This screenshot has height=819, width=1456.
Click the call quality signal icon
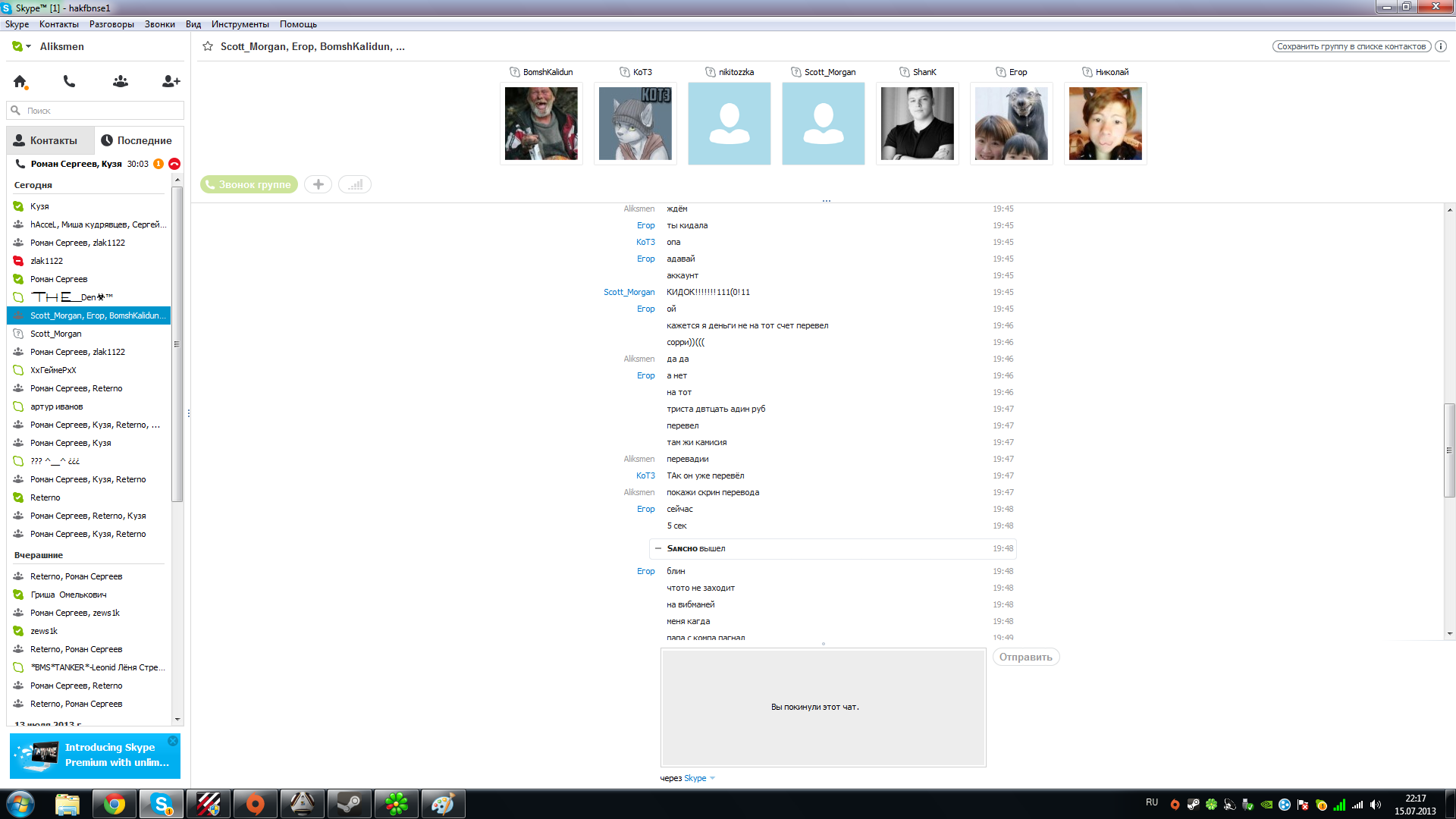355,184
